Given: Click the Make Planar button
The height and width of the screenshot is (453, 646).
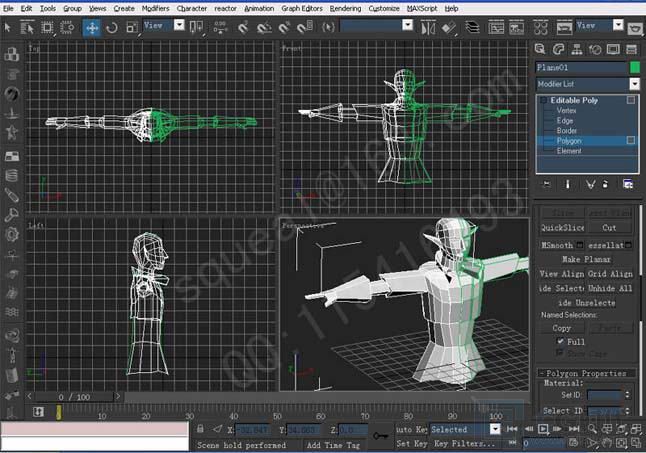Looking at the screenshot, I should click(x=586, y=259).
